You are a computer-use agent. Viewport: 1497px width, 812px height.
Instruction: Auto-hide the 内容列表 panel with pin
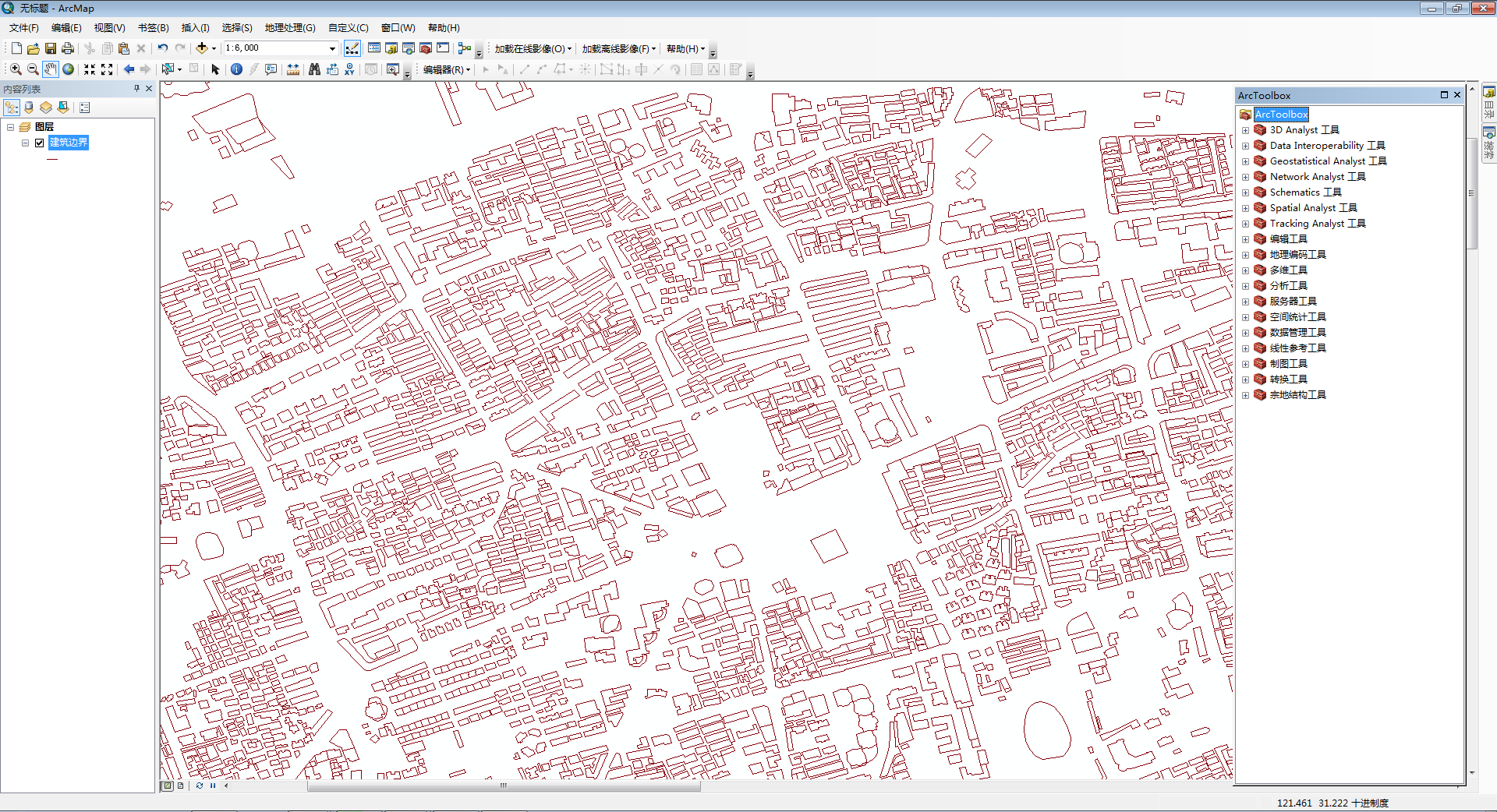tap(136, 89)
